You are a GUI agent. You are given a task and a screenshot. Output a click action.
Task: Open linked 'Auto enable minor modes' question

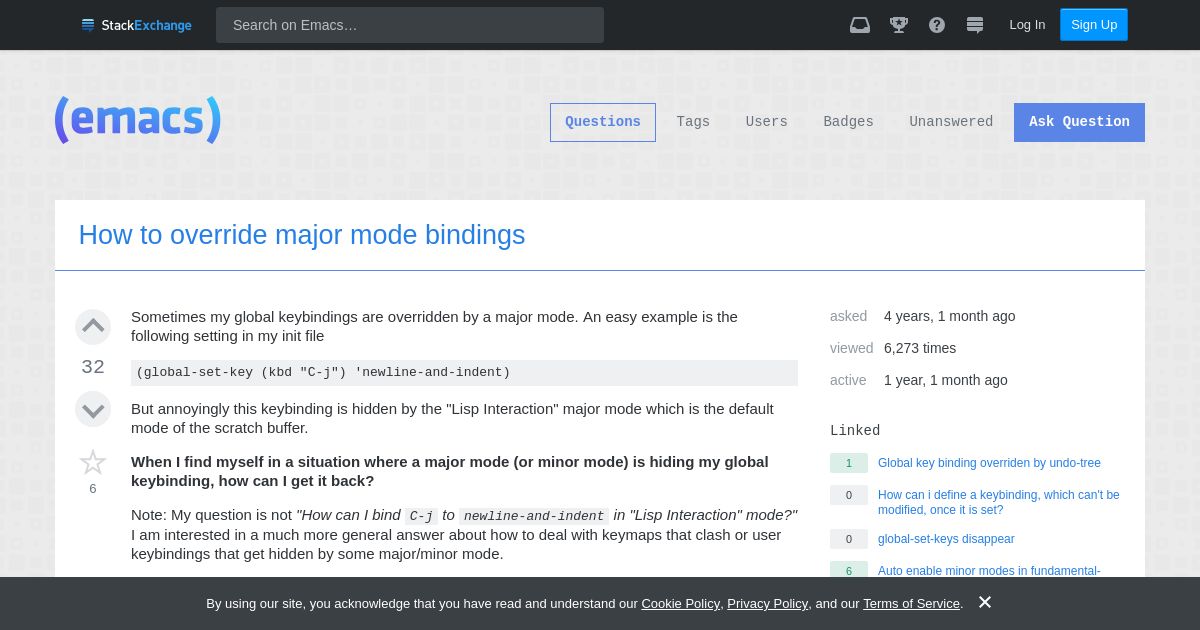[989, 571]
